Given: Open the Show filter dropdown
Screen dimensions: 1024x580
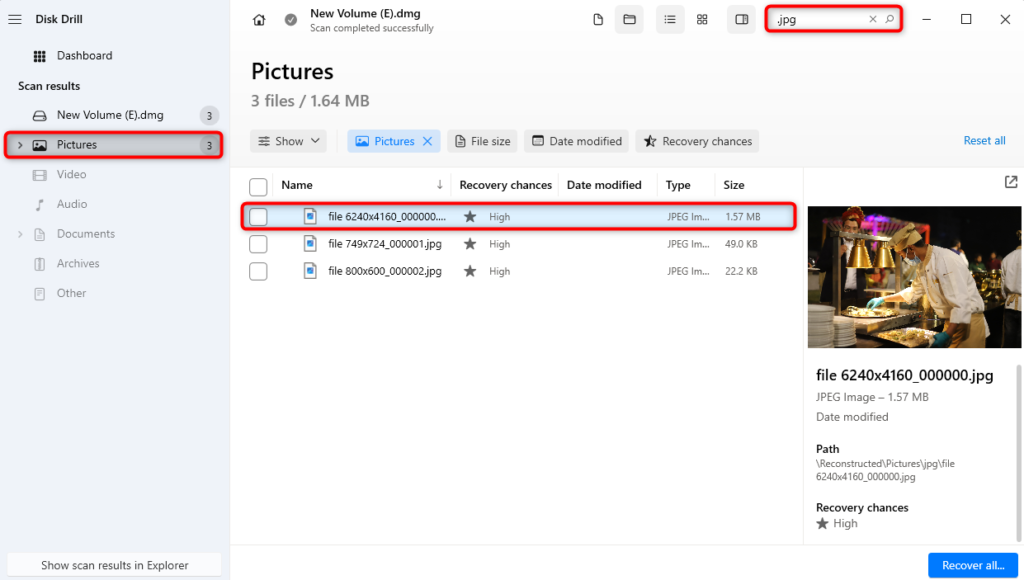Looking at the screenshot, I should pos(288,141).
